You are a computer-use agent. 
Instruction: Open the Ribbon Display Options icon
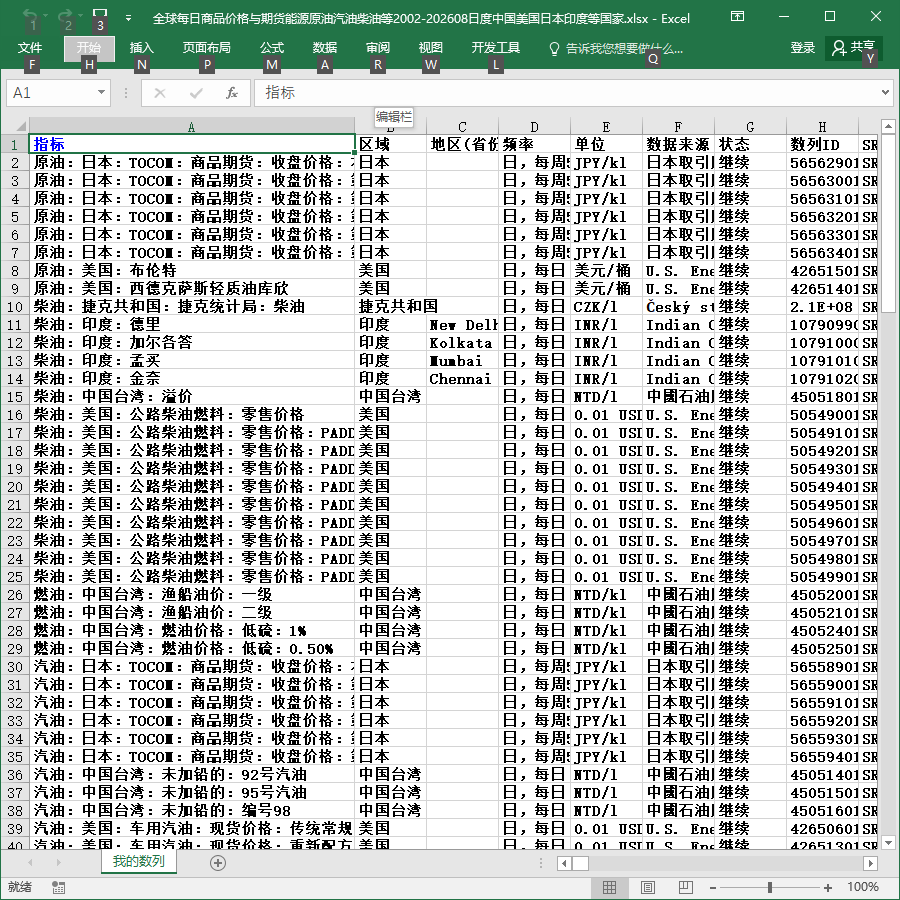coord(737,17)
